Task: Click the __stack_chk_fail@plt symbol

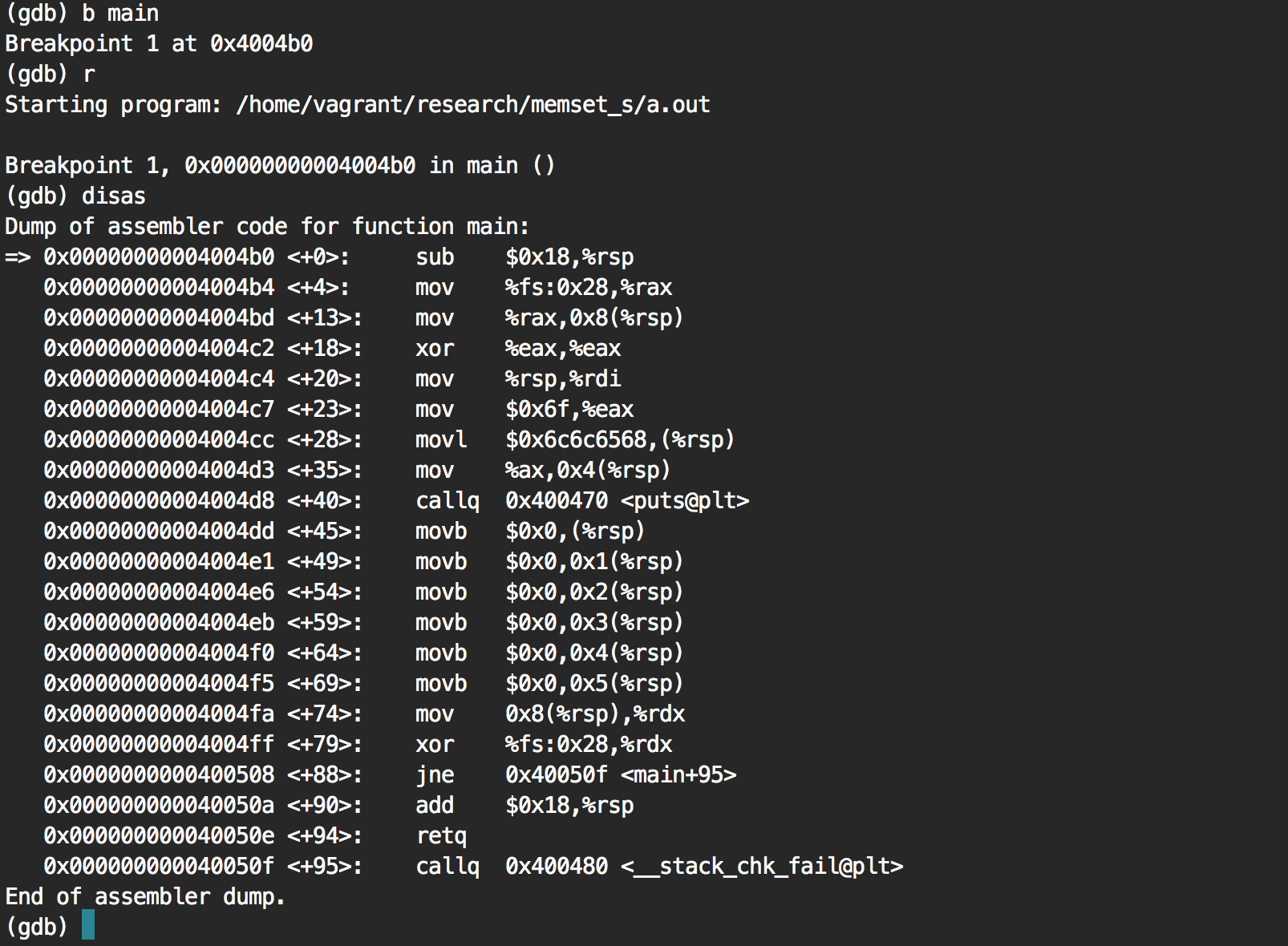Action: (x=762, y=867)
